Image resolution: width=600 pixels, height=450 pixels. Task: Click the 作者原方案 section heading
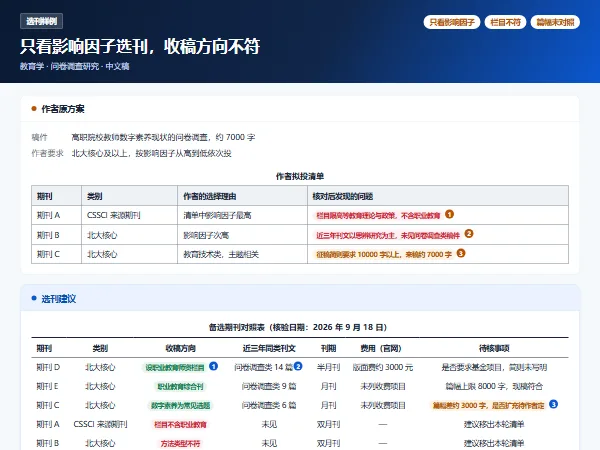tap(63, 109)
